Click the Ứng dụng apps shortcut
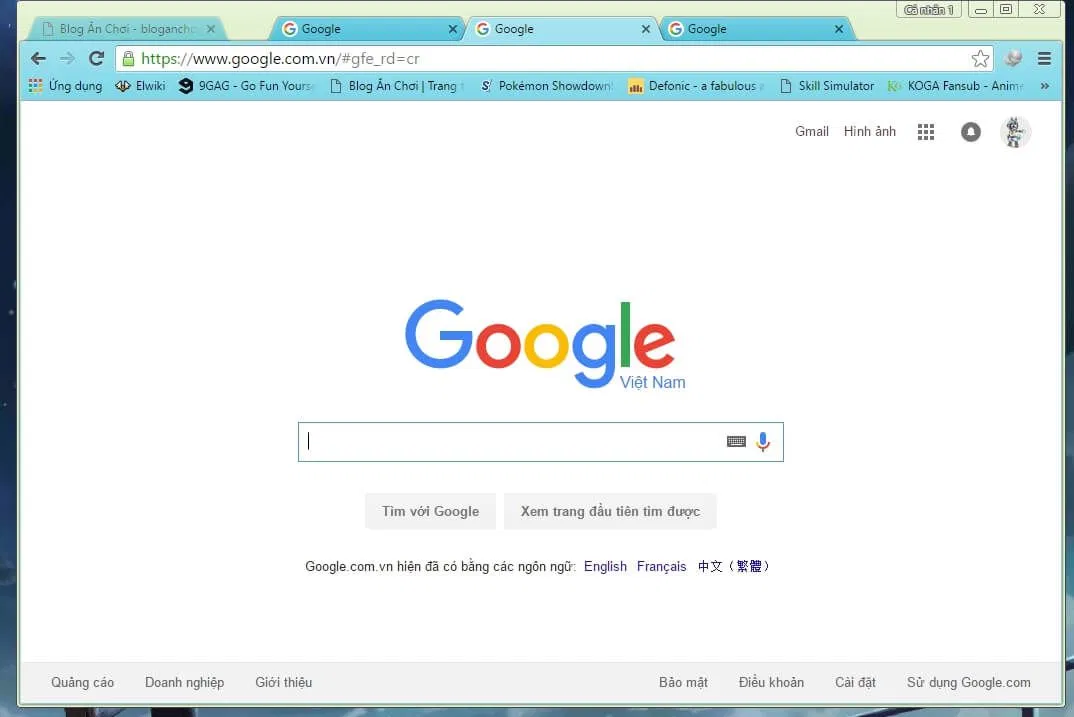The width and height of the screenshot is (1074, 717). click(x=66, y=86)
